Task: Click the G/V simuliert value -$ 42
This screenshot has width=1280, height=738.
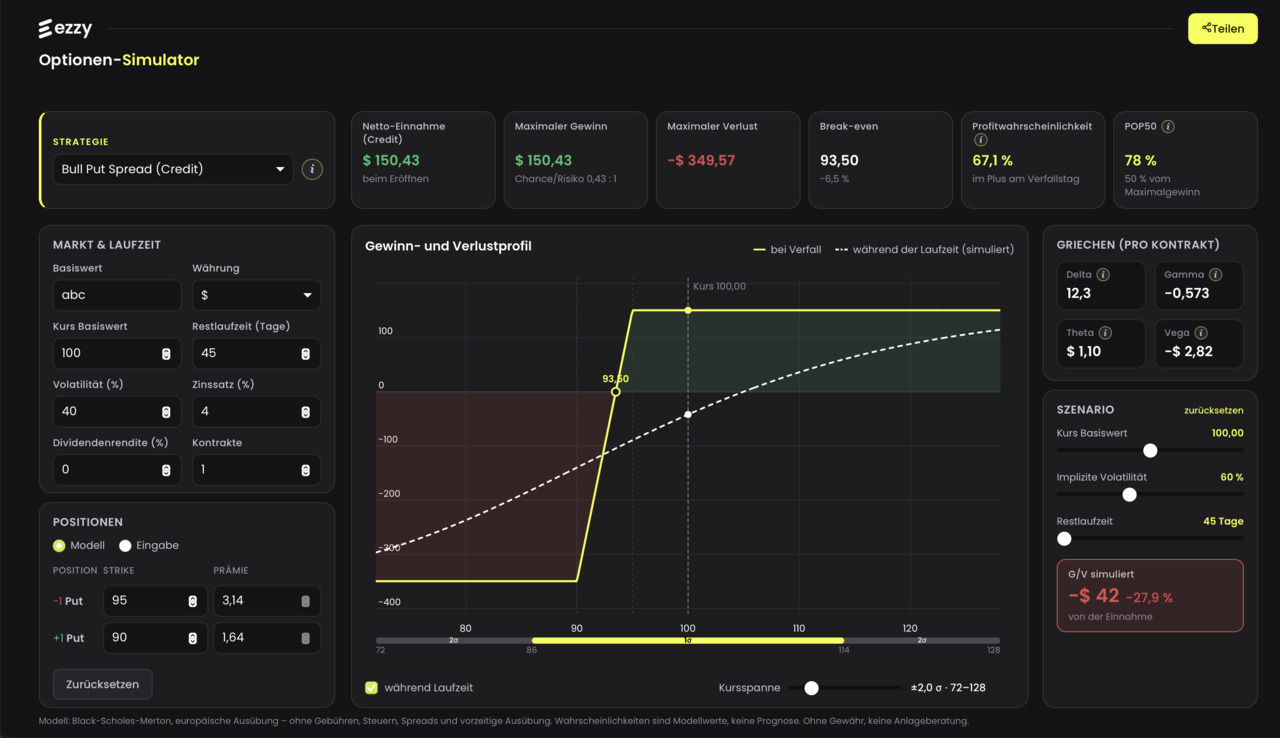Action: (x=1094, y=596)
